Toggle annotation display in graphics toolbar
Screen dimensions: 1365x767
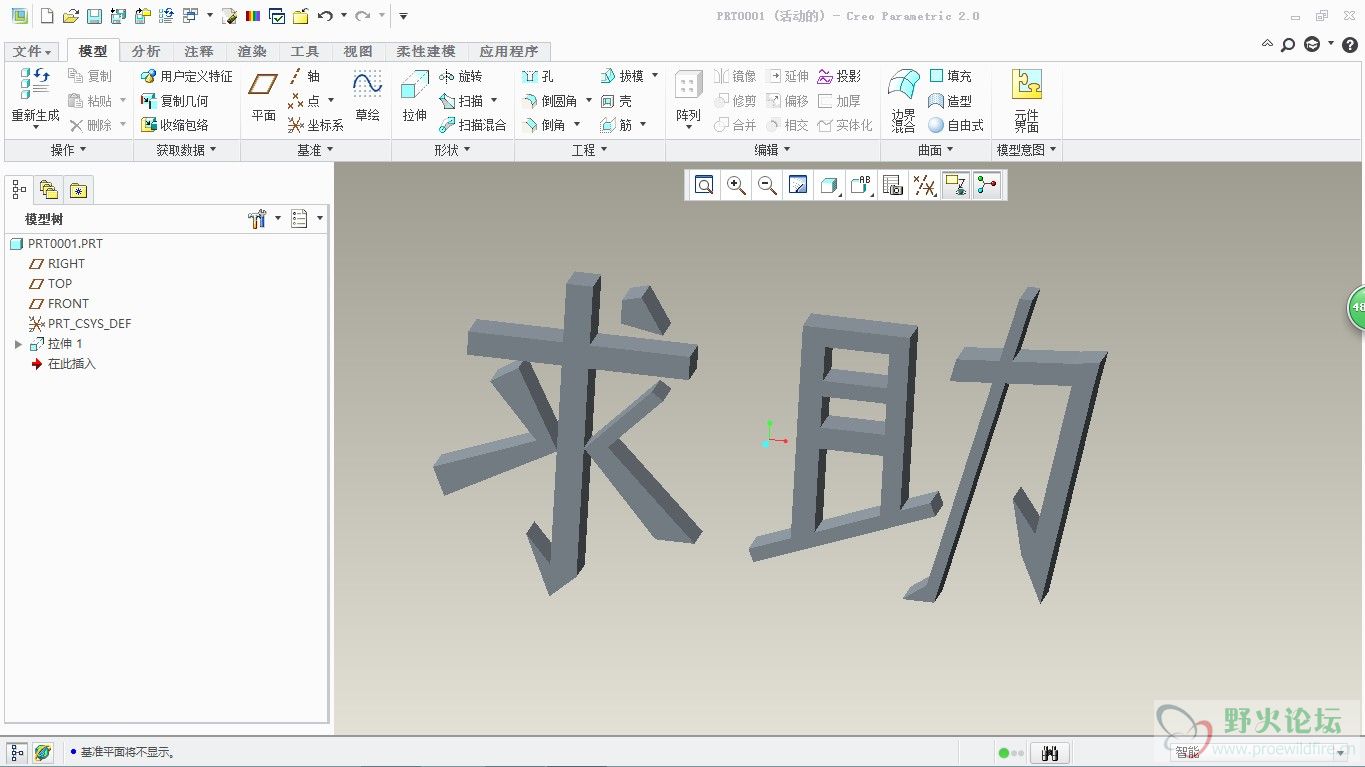[x=956, y=185]
